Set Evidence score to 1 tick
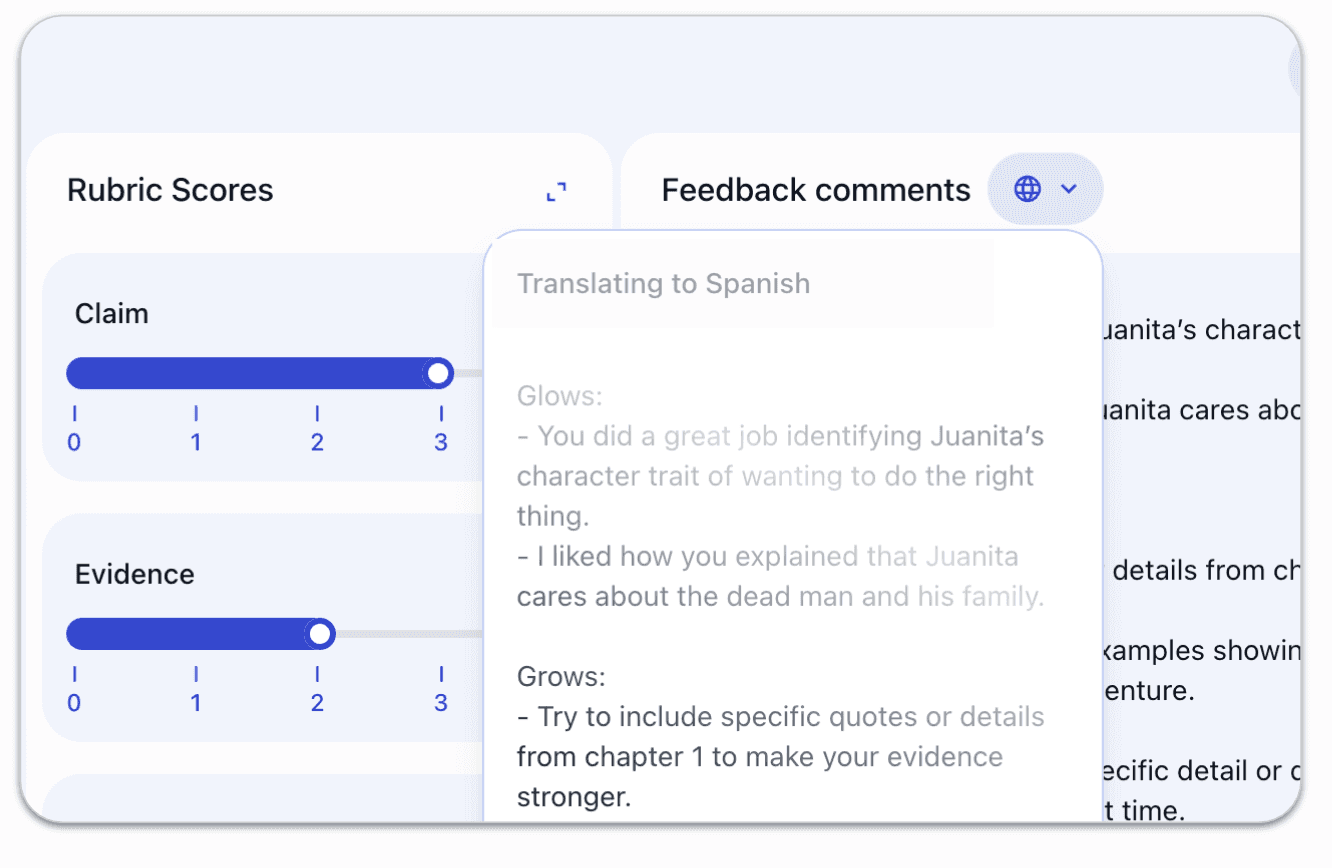Image resolution: width=1332 pixels, height=868 pixels. (196, 674)
